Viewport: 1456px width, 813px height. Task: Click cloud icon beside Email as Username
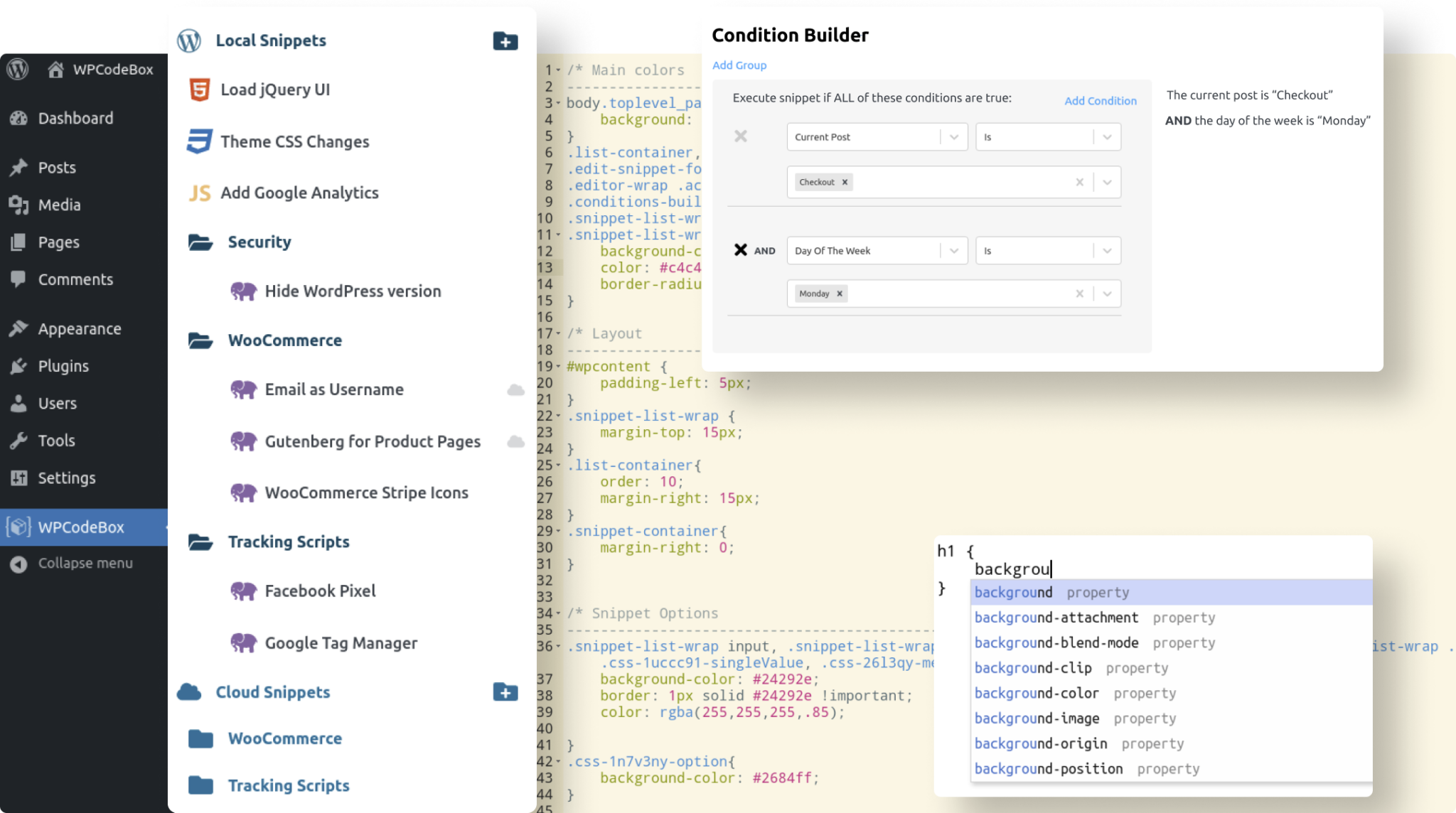[515, 390]
